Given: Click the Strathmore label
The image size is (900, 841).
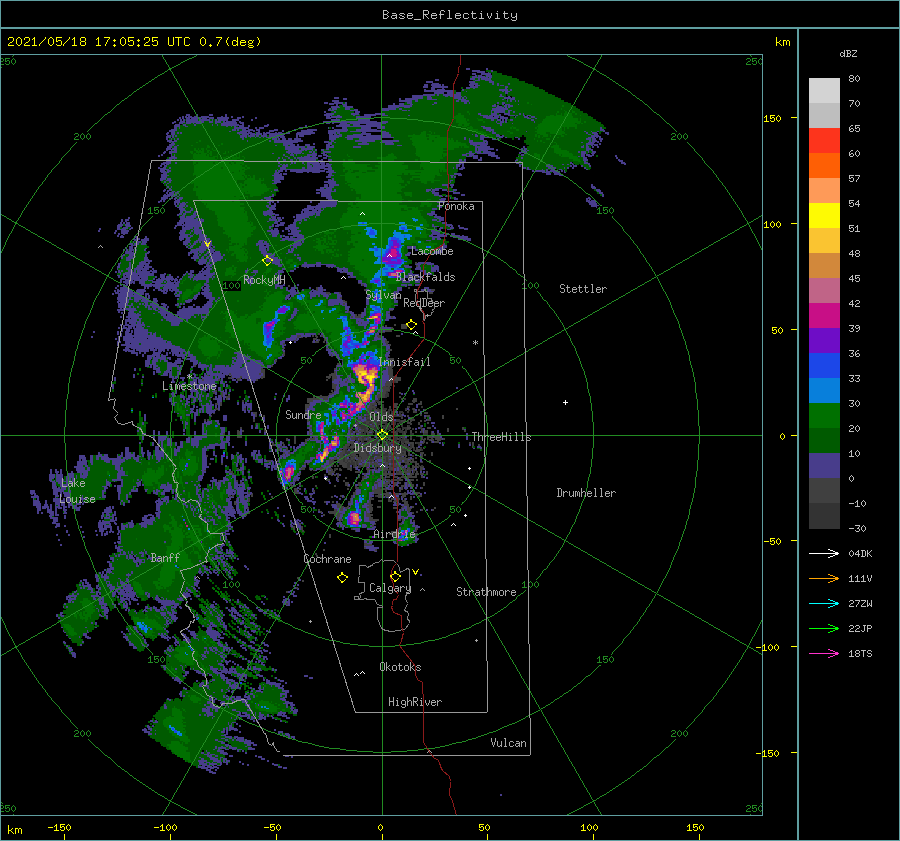Looking at the screenshot, I should pyautogui.click(x=486, y=592).
